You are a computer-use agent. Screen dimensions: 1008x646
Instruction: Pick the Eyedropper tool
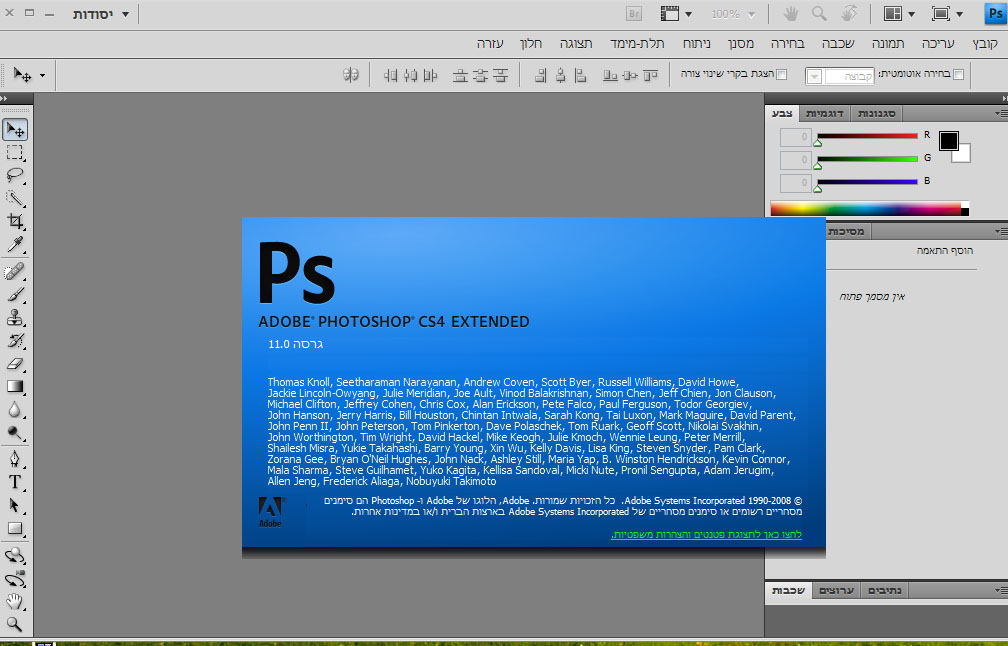[x=15, y=245]
